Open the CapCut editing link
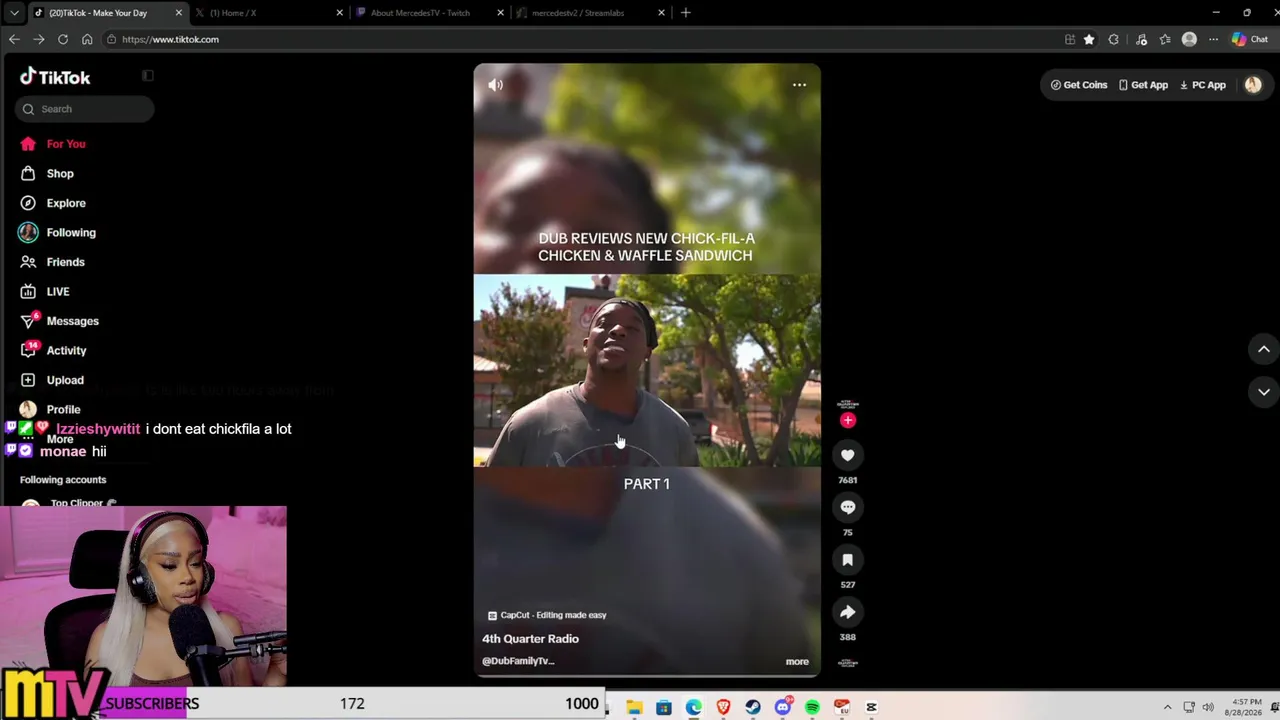 (547, 615)
